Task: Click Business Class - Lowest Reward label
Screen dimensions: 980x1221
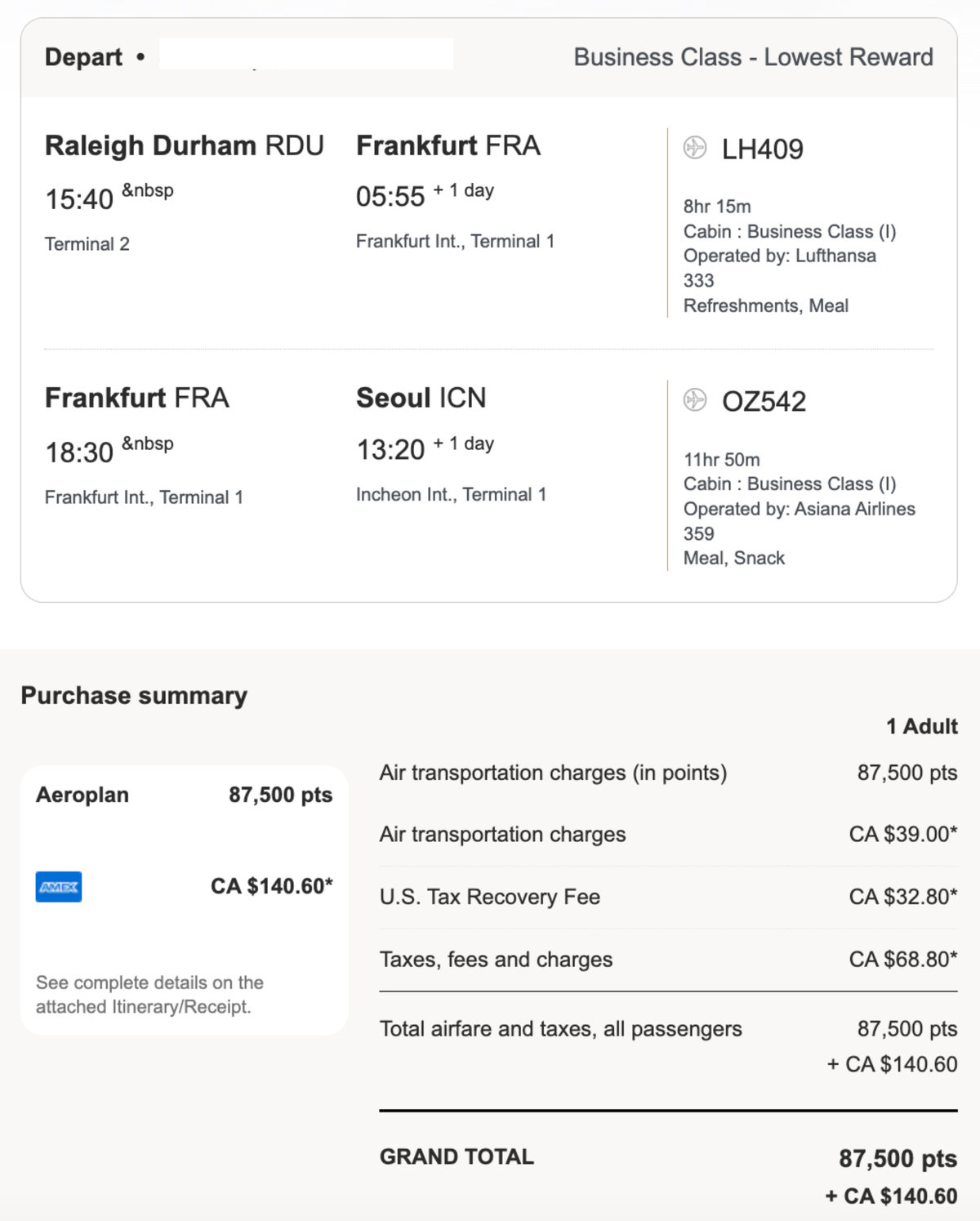Action: pos(753,57)
